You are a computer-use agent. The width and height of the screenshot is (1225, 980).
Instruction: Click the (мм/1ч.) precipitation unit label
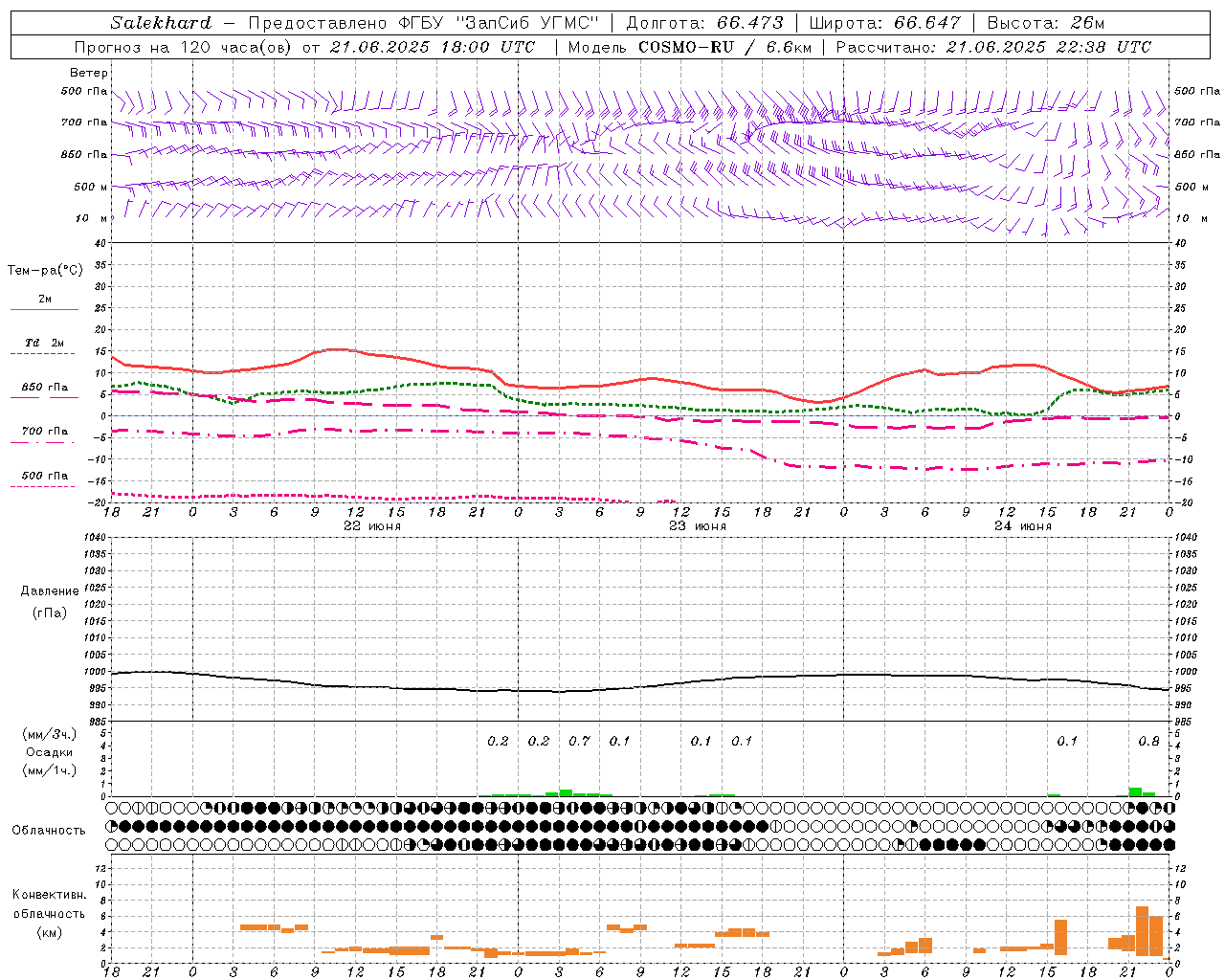click(49, 770)
